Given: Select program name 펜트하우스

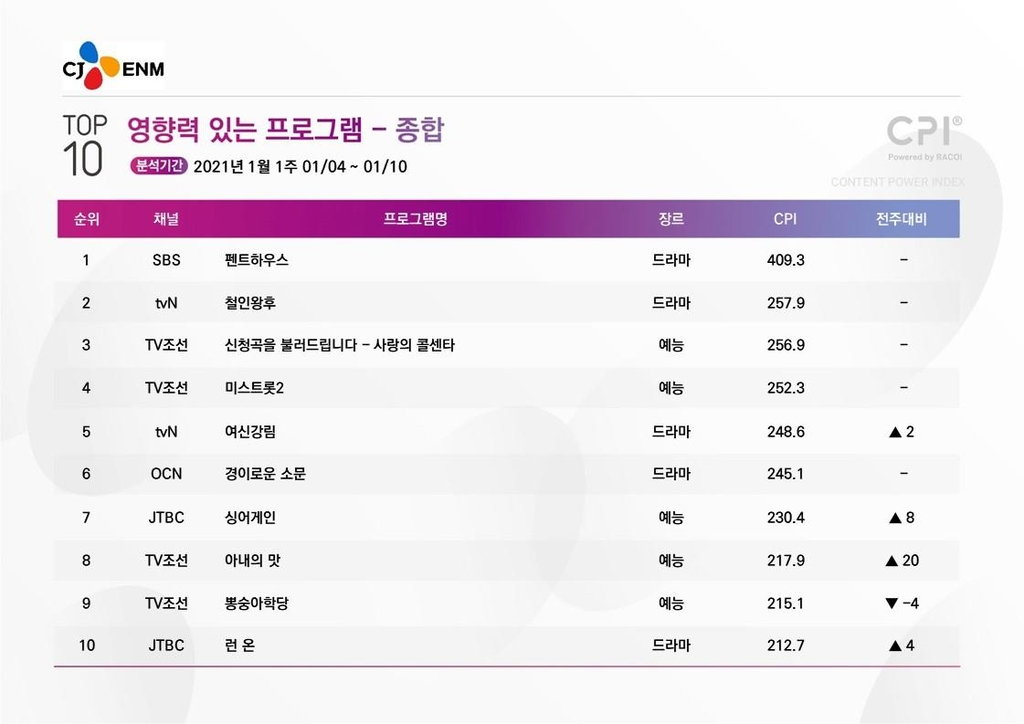Looking at the screenshot, I should click(257, 260).
